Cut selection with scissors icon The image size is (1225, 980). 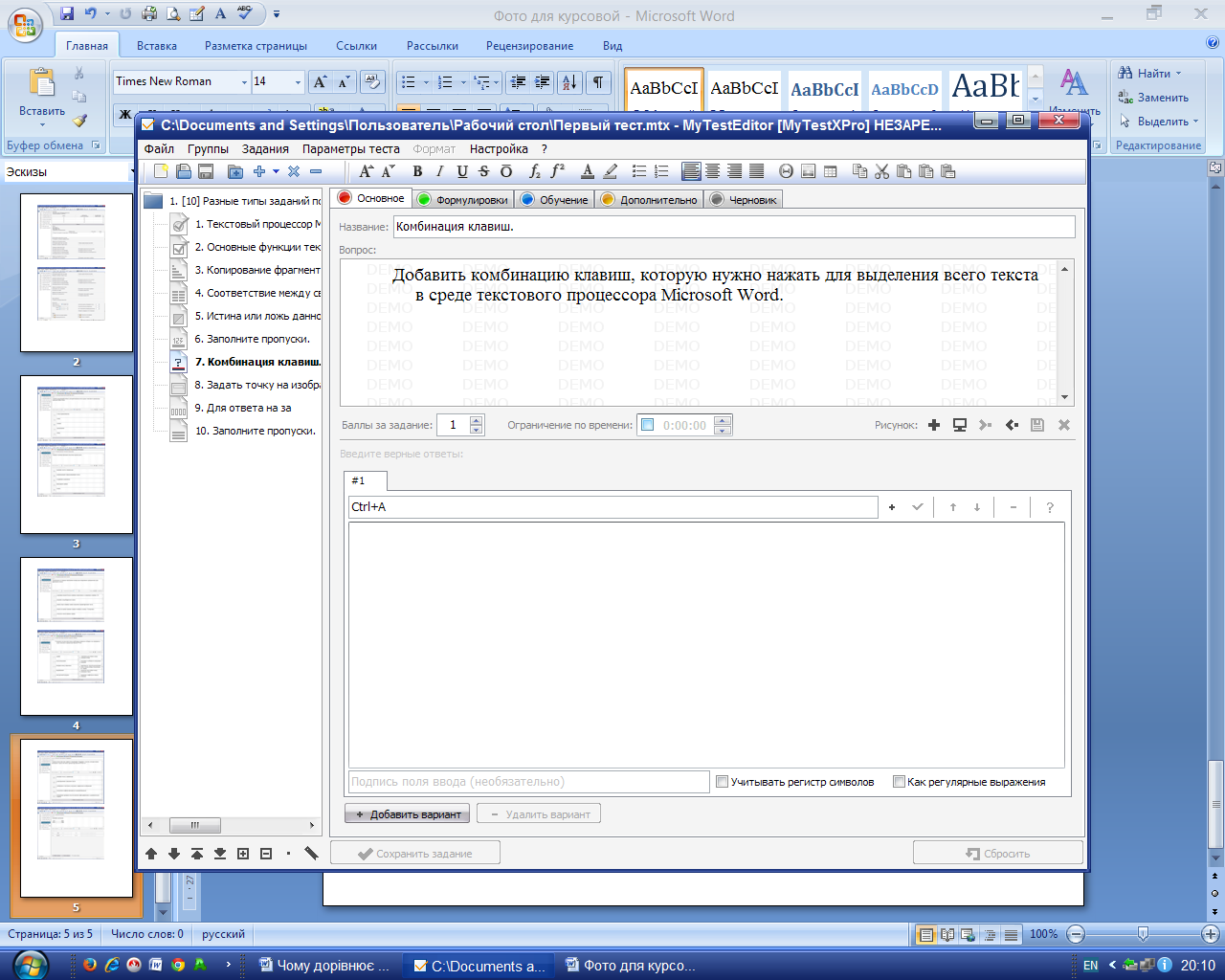[881, 171]
